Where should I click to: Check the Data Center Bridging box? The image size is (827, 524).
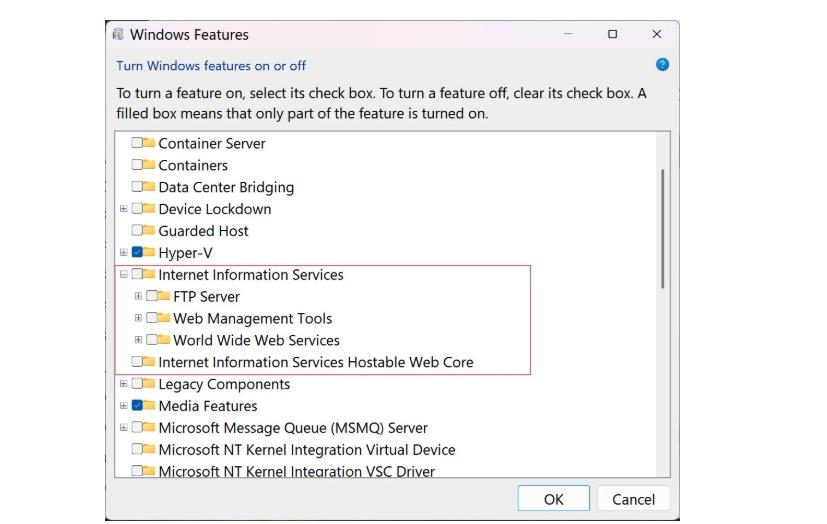pyautogui.click(x=137, y=187)
